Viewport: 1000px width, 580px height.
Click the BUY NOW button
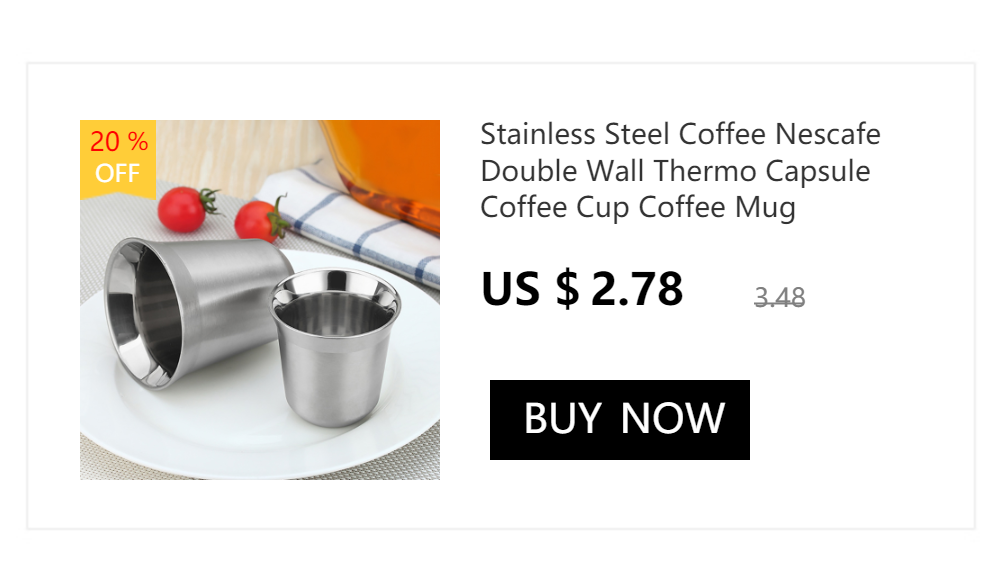click(x=619, y=420)
